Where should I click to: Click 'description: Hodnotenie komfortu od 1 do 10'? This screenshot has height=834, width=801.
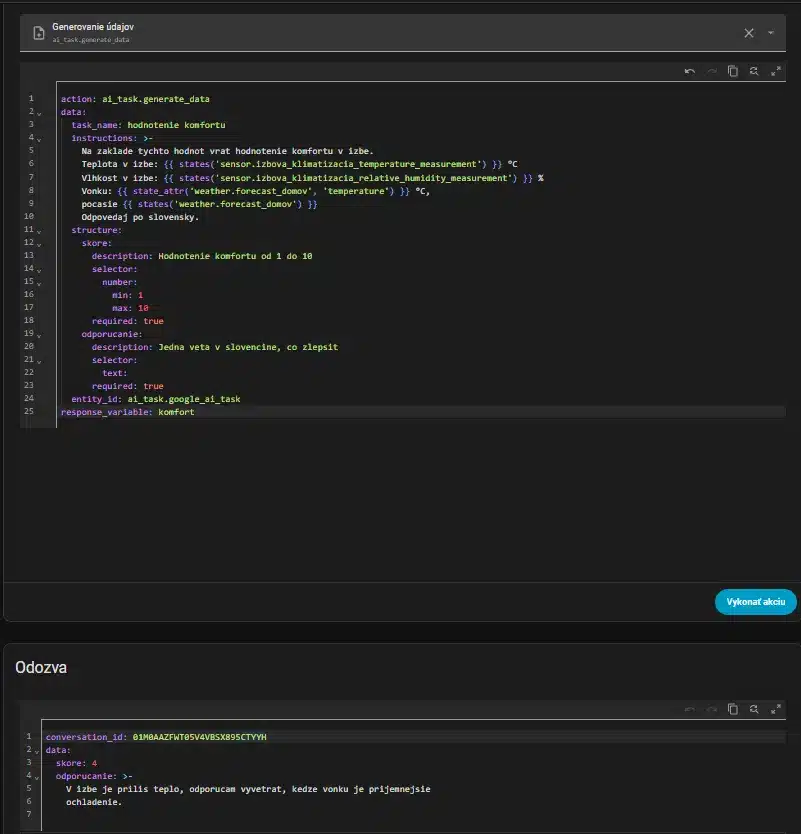202,256
